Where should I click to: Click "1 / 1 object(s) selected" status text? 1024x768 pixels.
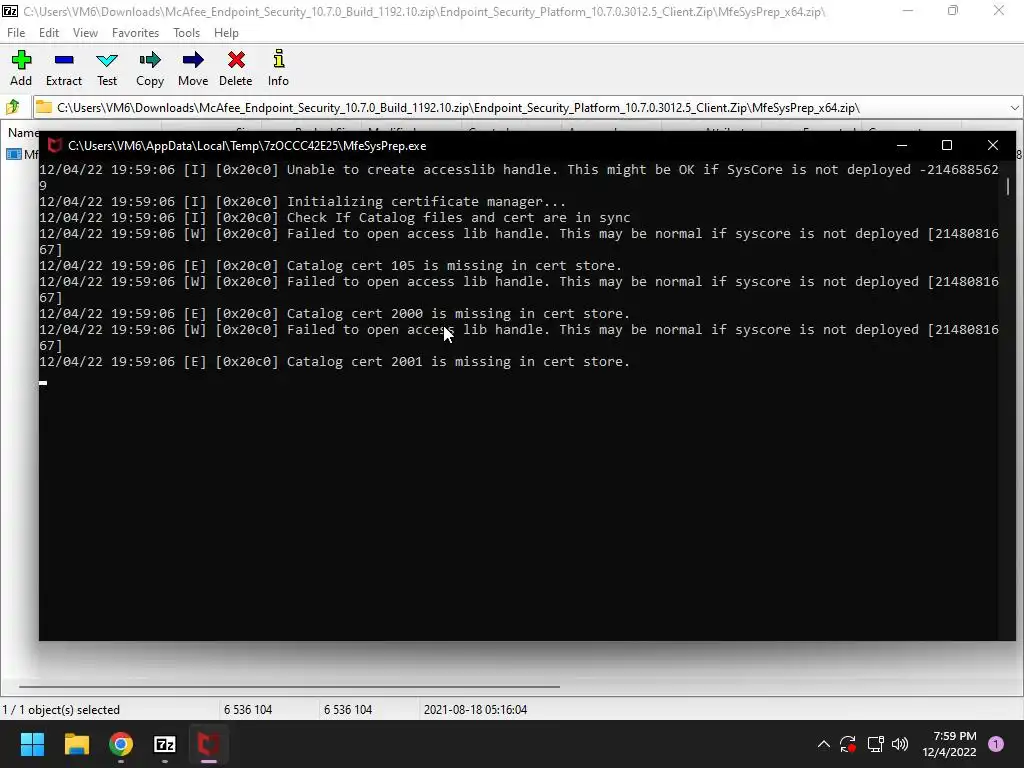61,710
